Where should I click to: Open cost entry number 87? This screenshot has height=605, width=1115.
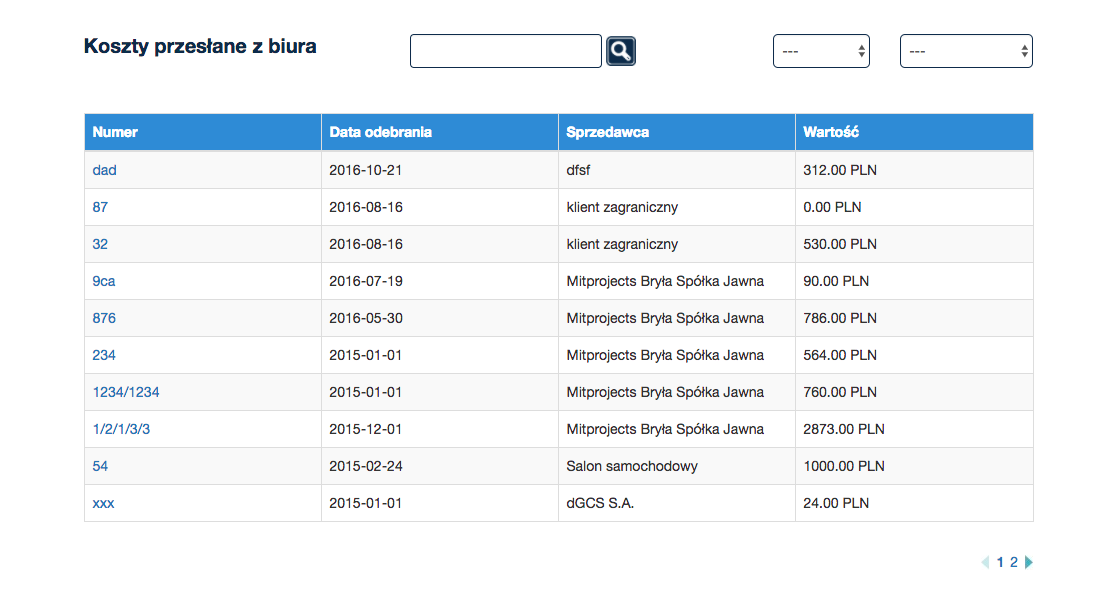tap(100, 207)
